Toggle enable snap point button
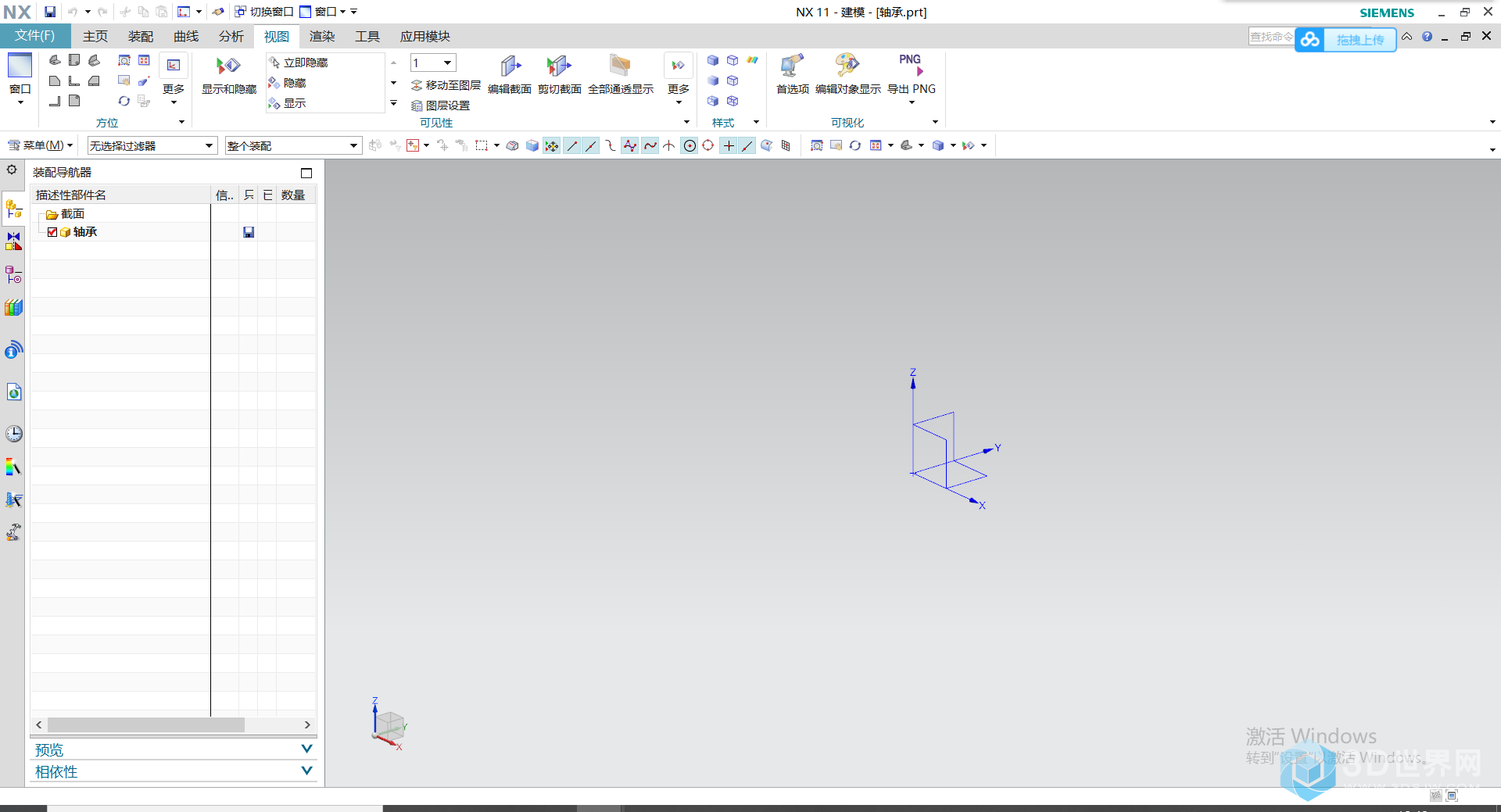This screenshot has width=1501, height=812. click(552, 145)
